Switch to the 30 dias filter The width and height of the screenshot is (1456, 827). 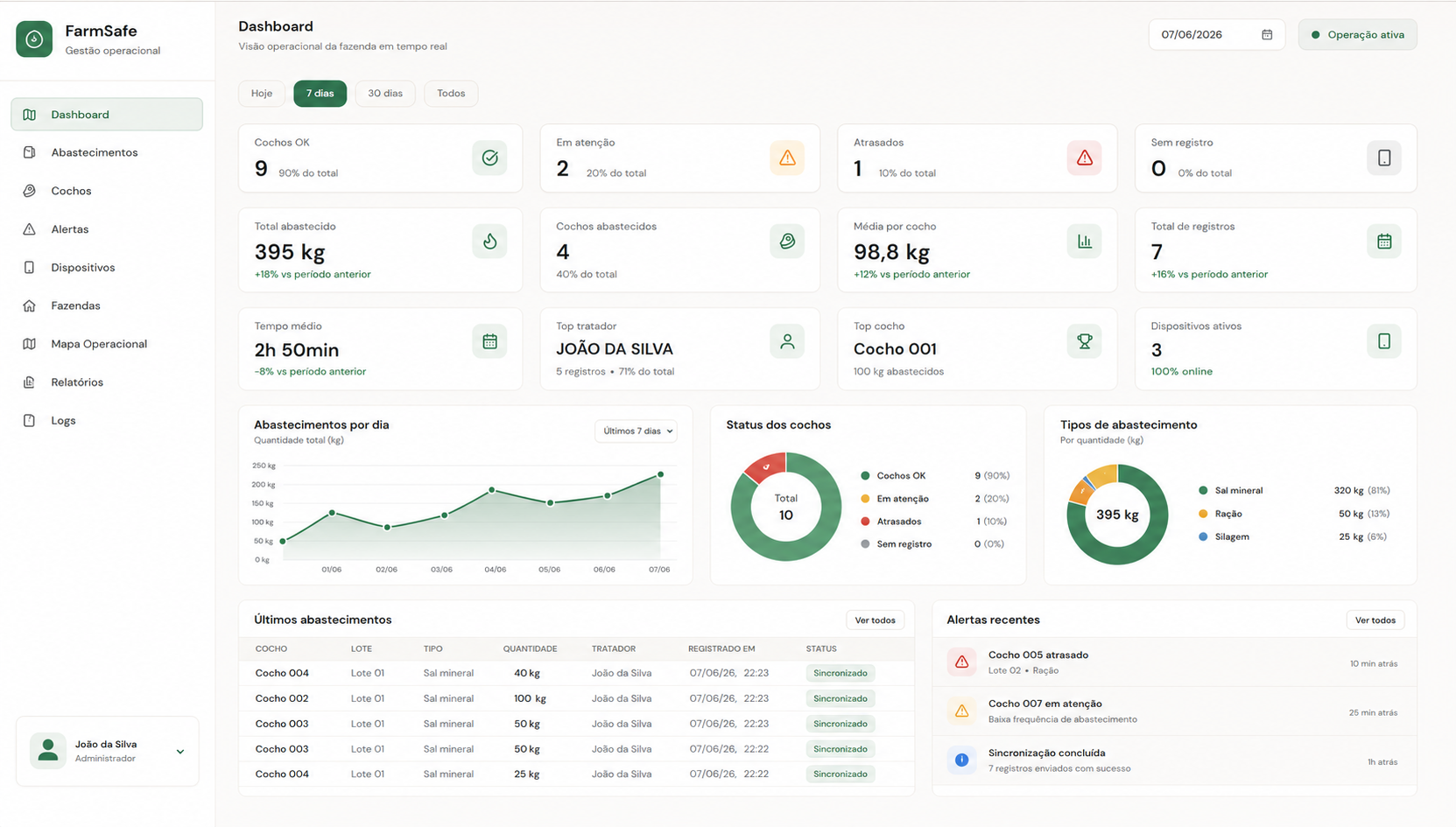coord(385,94)
